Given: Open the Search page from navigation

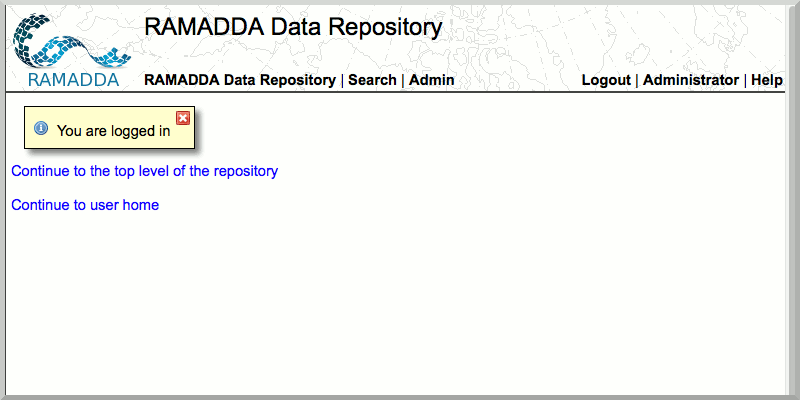Looking at the screenshot, I should (x=372, y=80).
